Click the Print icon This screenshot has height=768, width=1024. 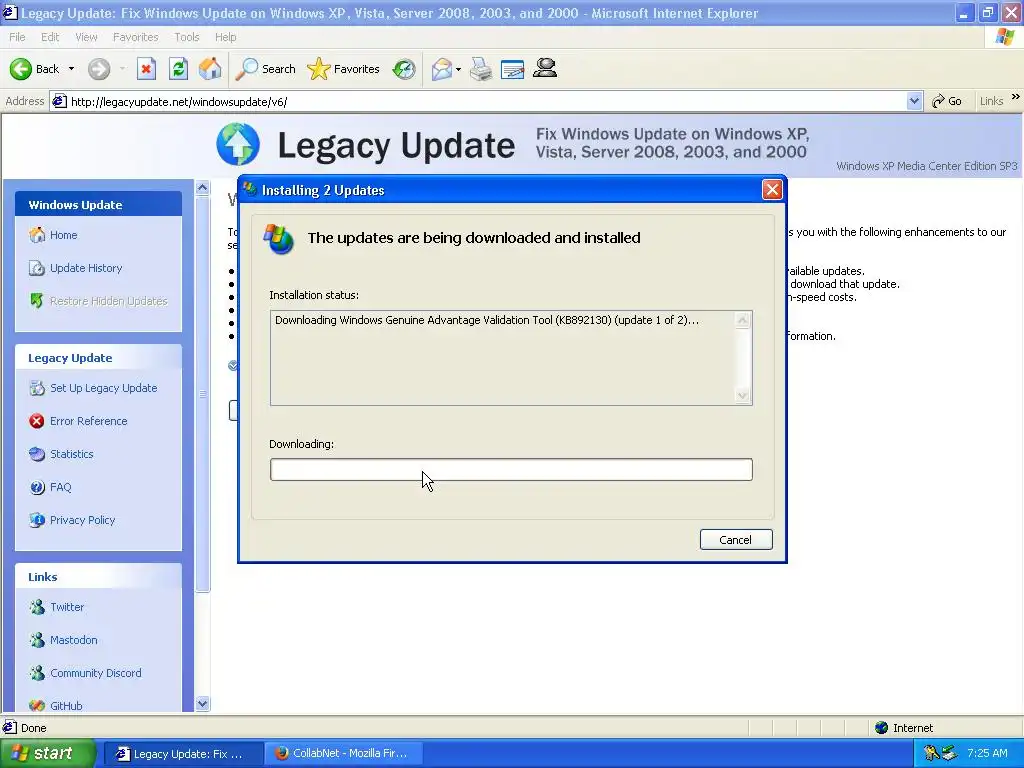point(481,69)
